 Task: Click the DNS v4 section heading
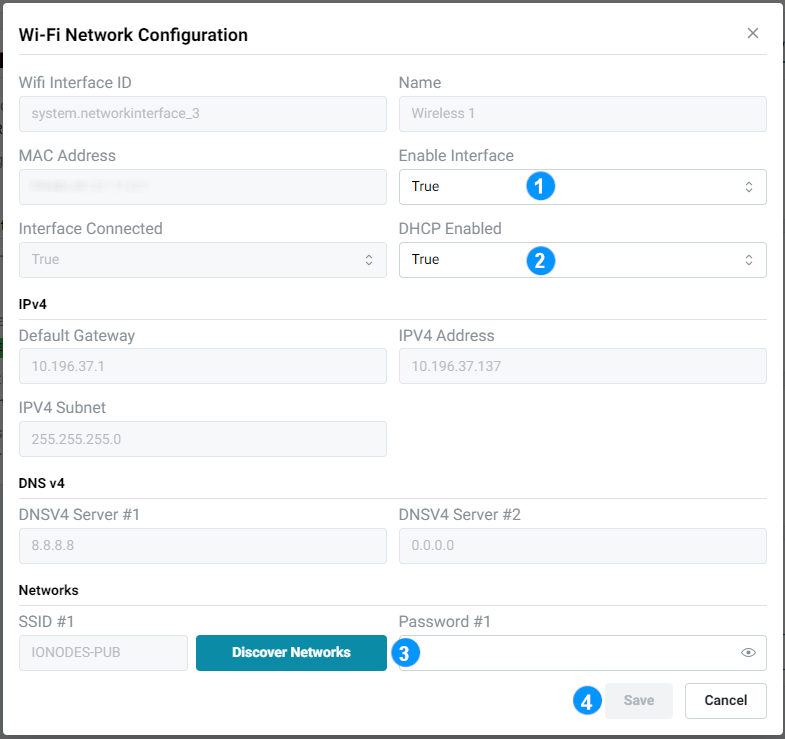[42, 483]
